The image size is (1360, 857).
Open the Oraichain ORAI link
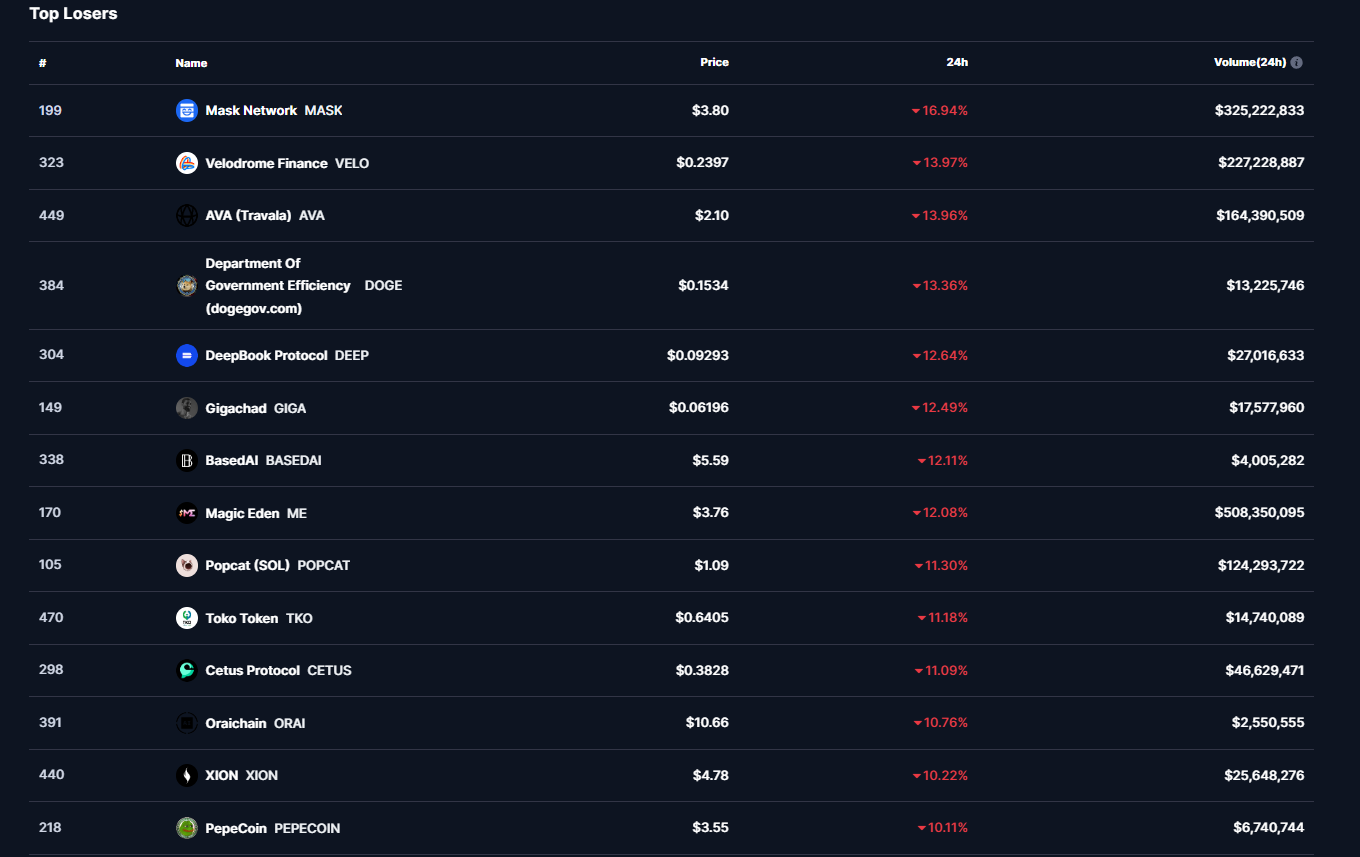point(255,723)
